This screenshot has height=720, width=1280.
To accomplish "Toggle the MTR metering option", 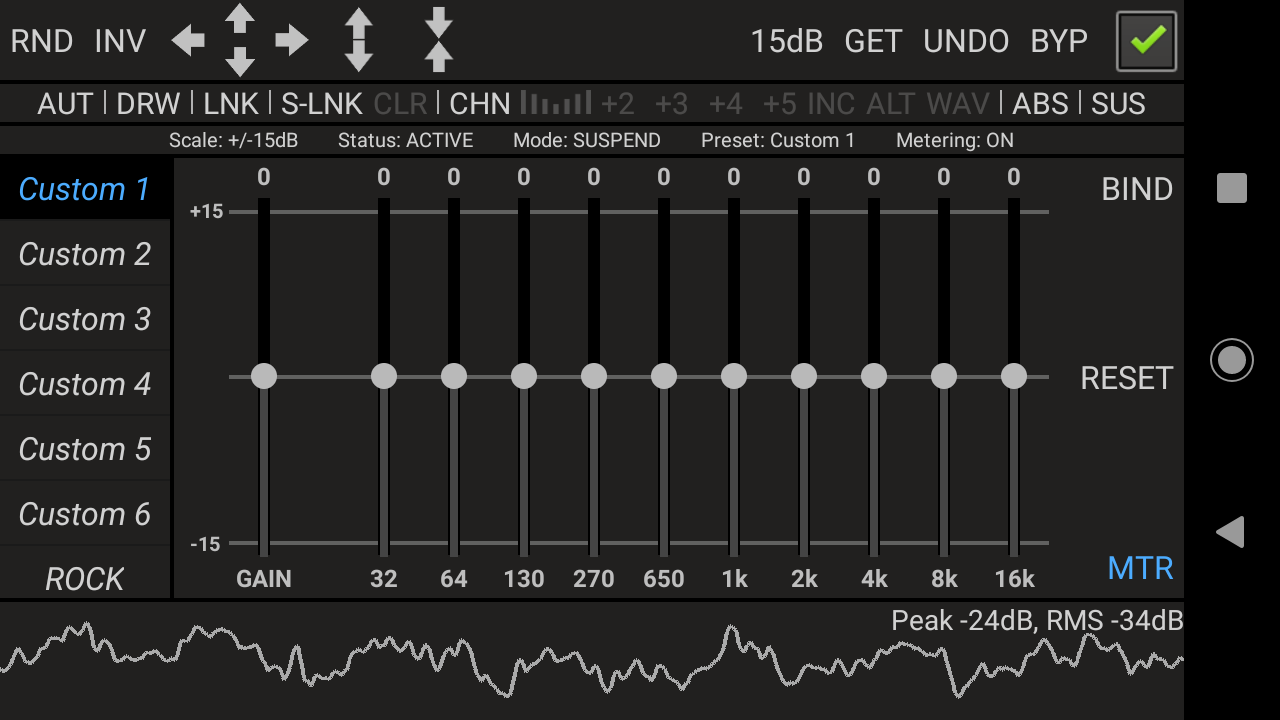I will pyautogui.click(x=1140, y=568).
